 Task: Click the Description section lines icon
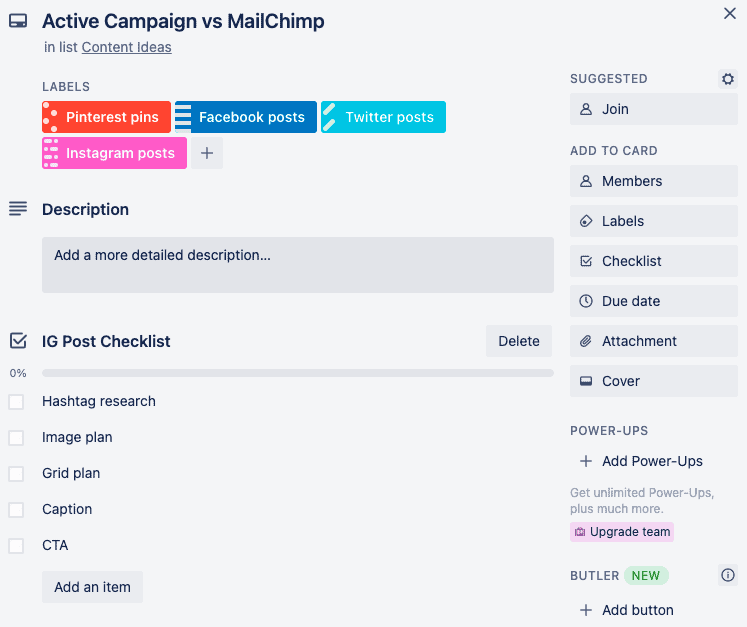coord(18,209)
